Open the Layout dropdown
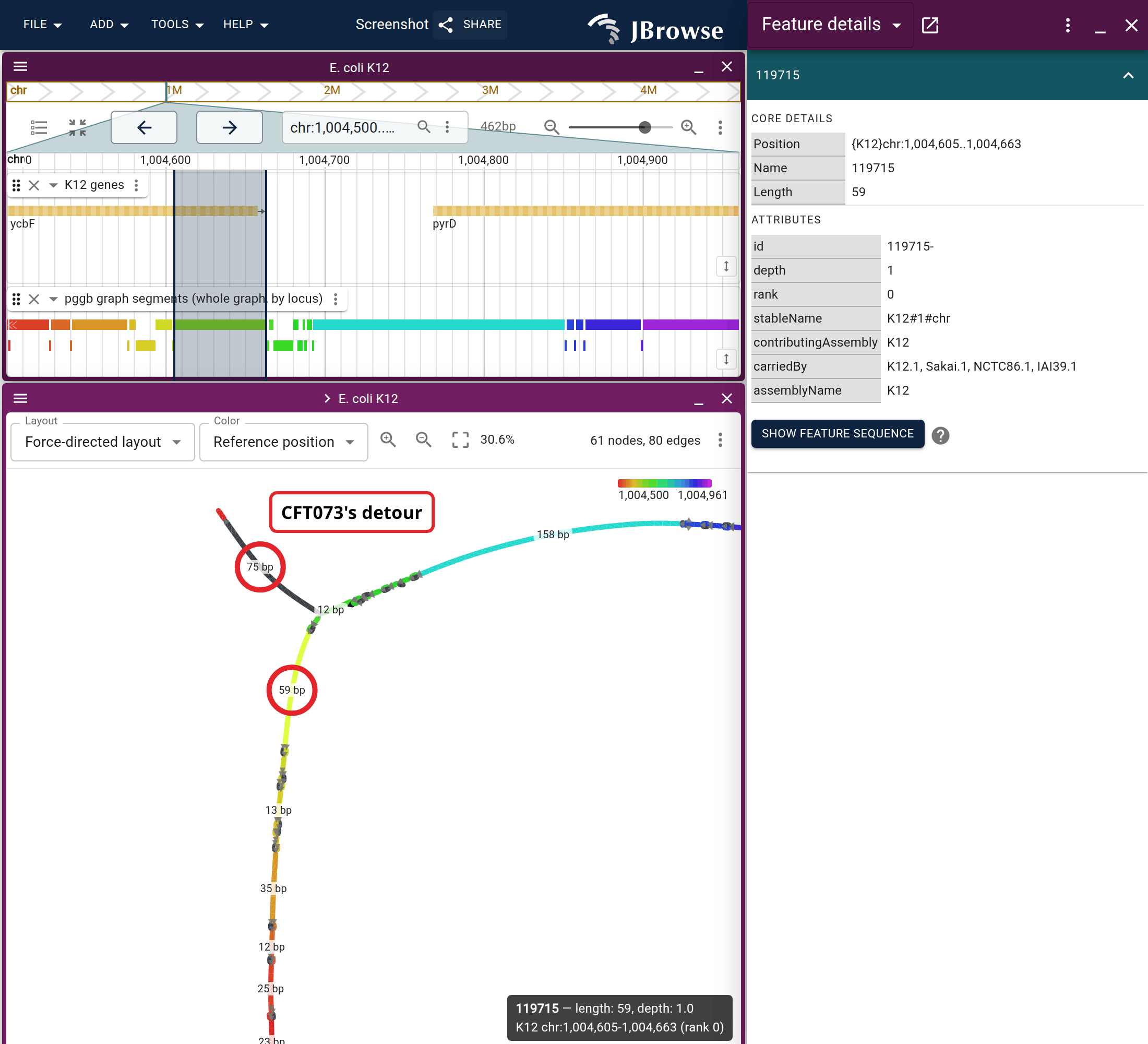The image size is (1148, 1044). (103, 442)
